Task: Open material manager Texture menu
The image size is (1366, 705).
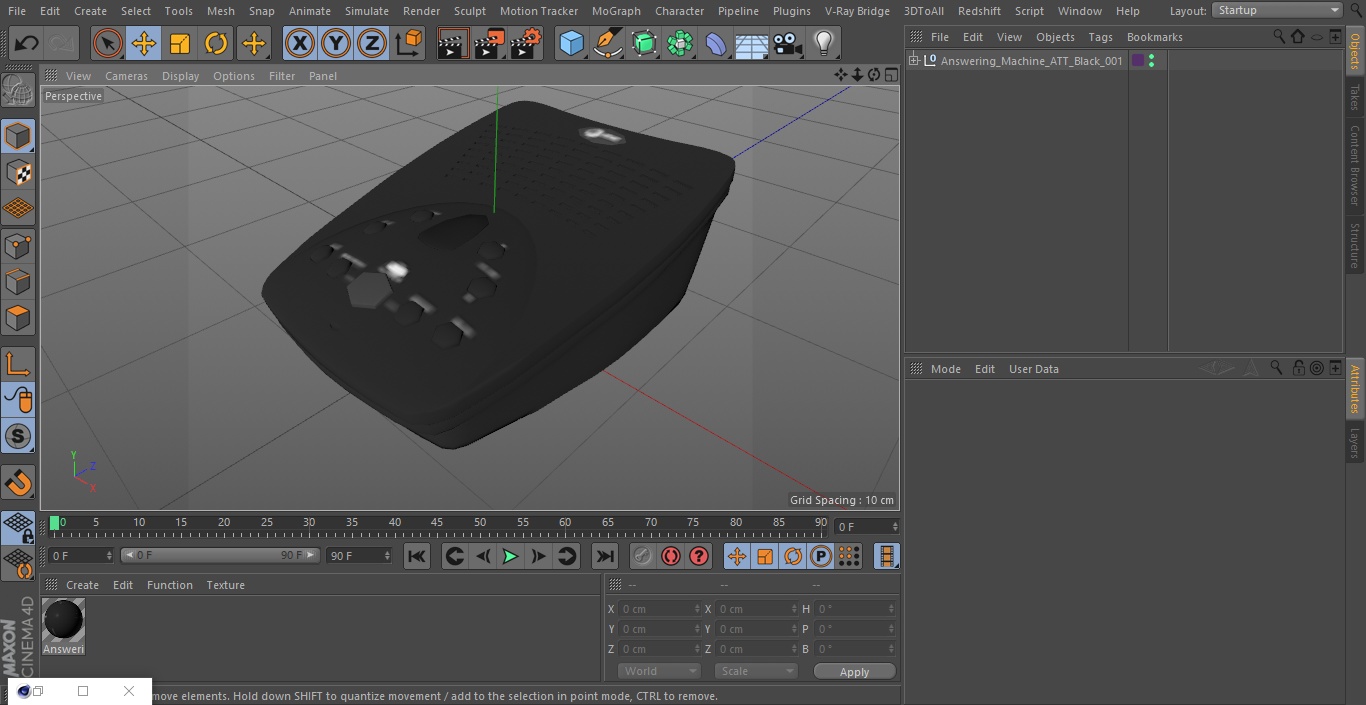Action: (x=225, y=585)
